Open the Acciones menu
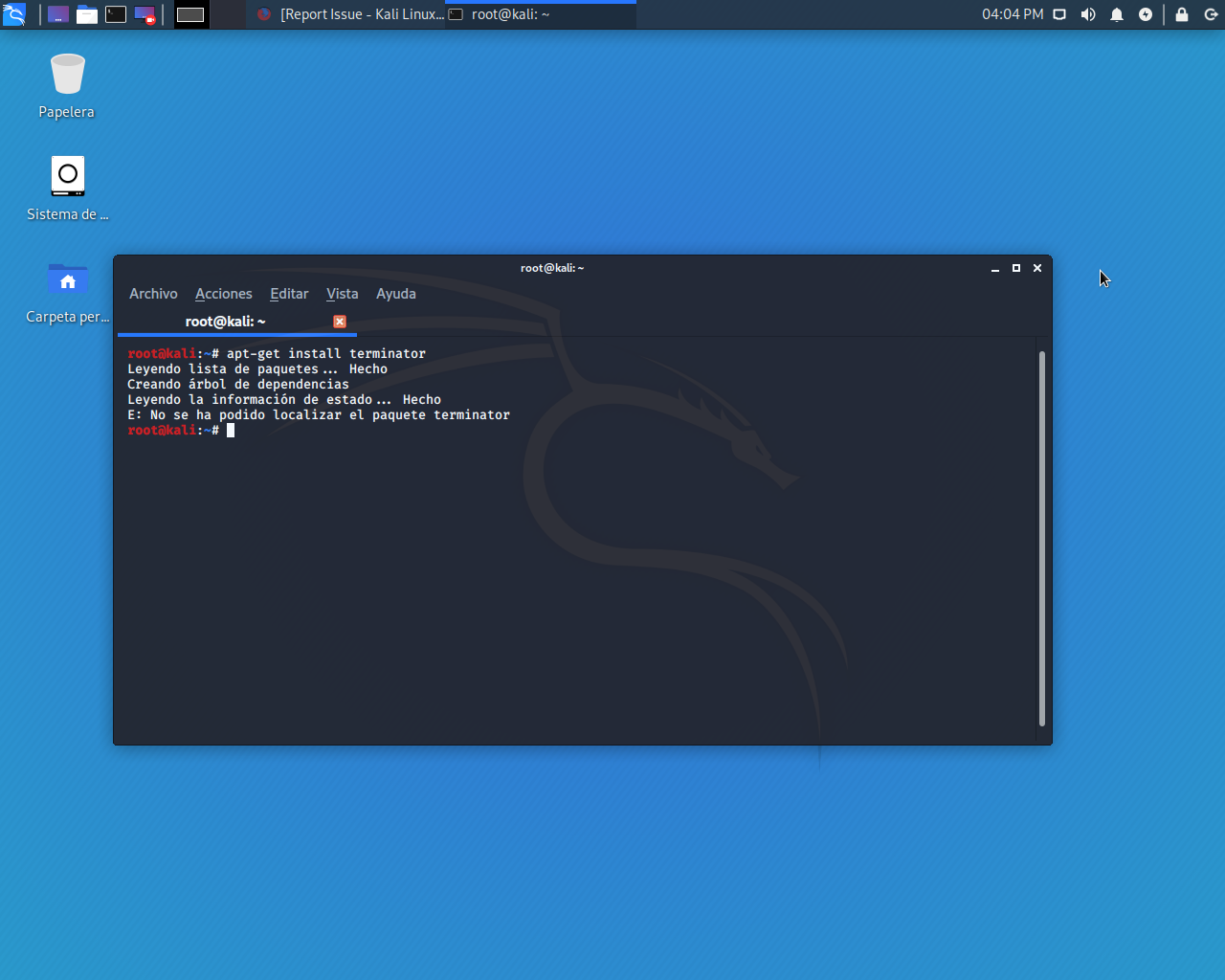The height and width of the screenshot is (980, 1225). [224, 294]
